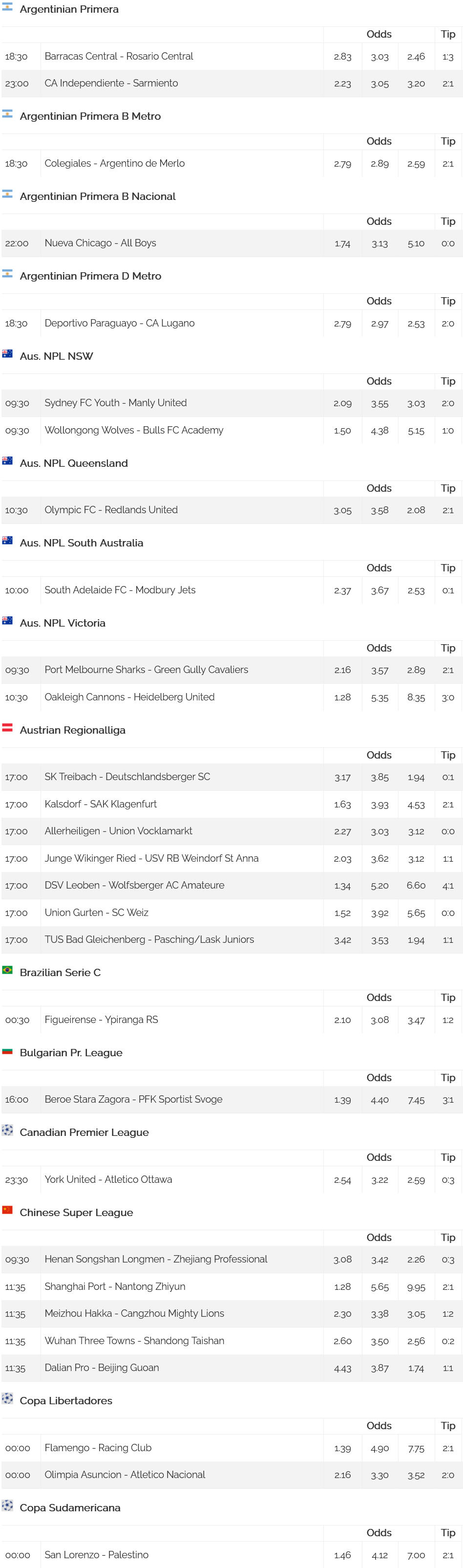Click the 4:1 tip for DSV Leoben match
The height and width of the screenshot is (1568, 463).
[448, 886]
